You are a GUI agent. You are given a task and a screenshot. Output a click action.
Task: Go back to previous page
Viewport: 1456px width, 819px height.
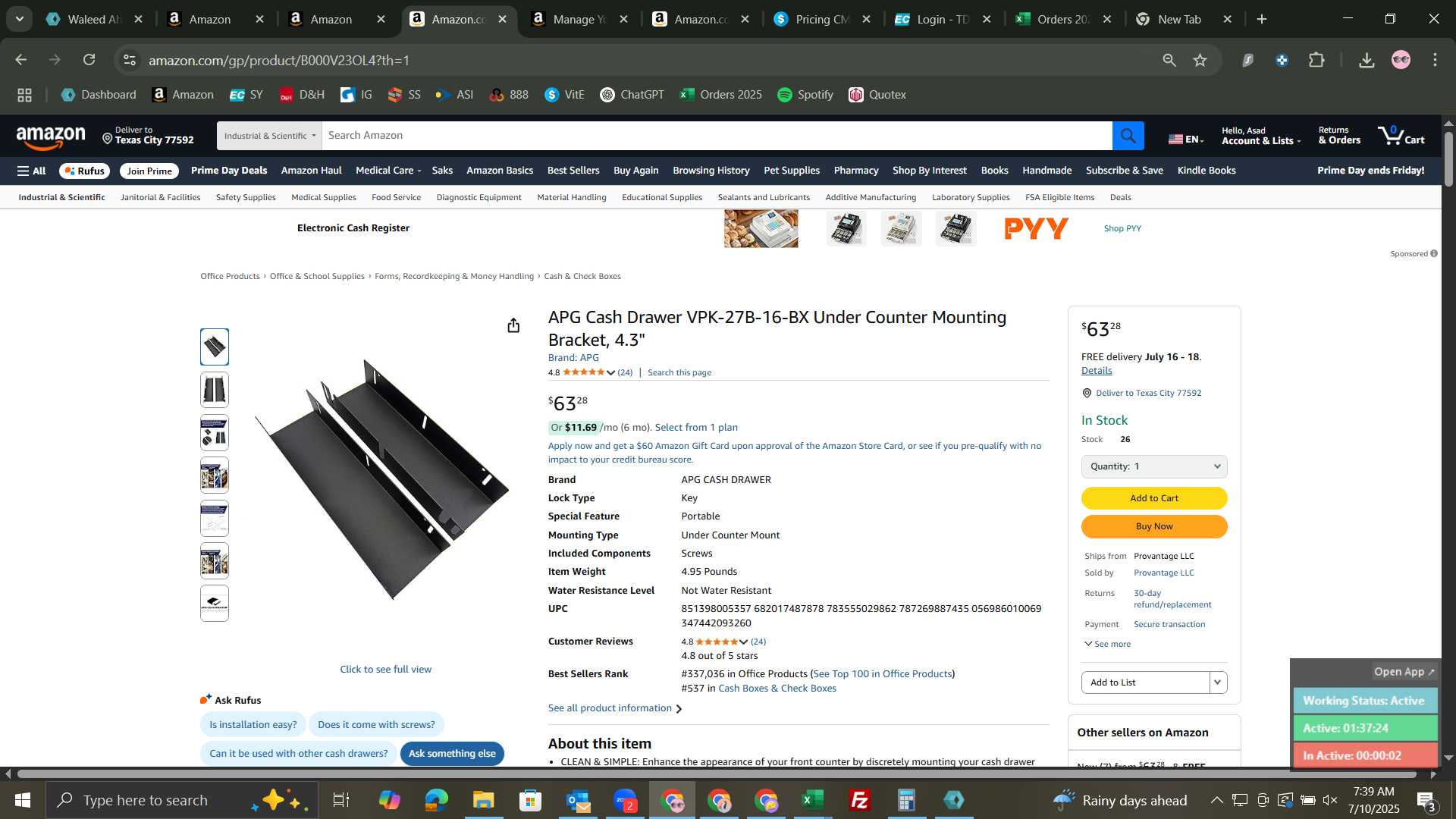pos(21,60)
